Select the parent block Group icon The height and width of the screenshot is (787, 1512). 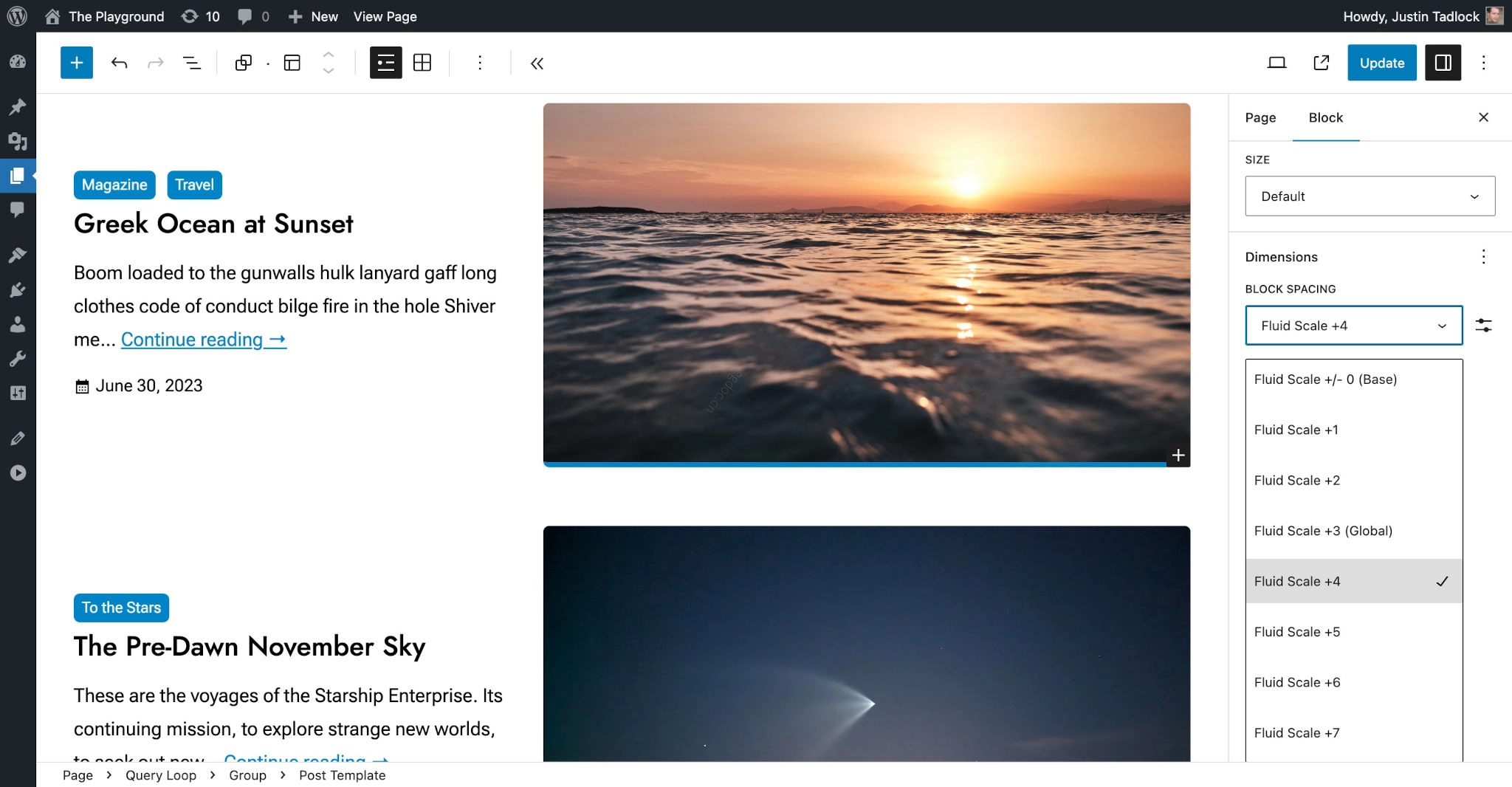[244, 63]
